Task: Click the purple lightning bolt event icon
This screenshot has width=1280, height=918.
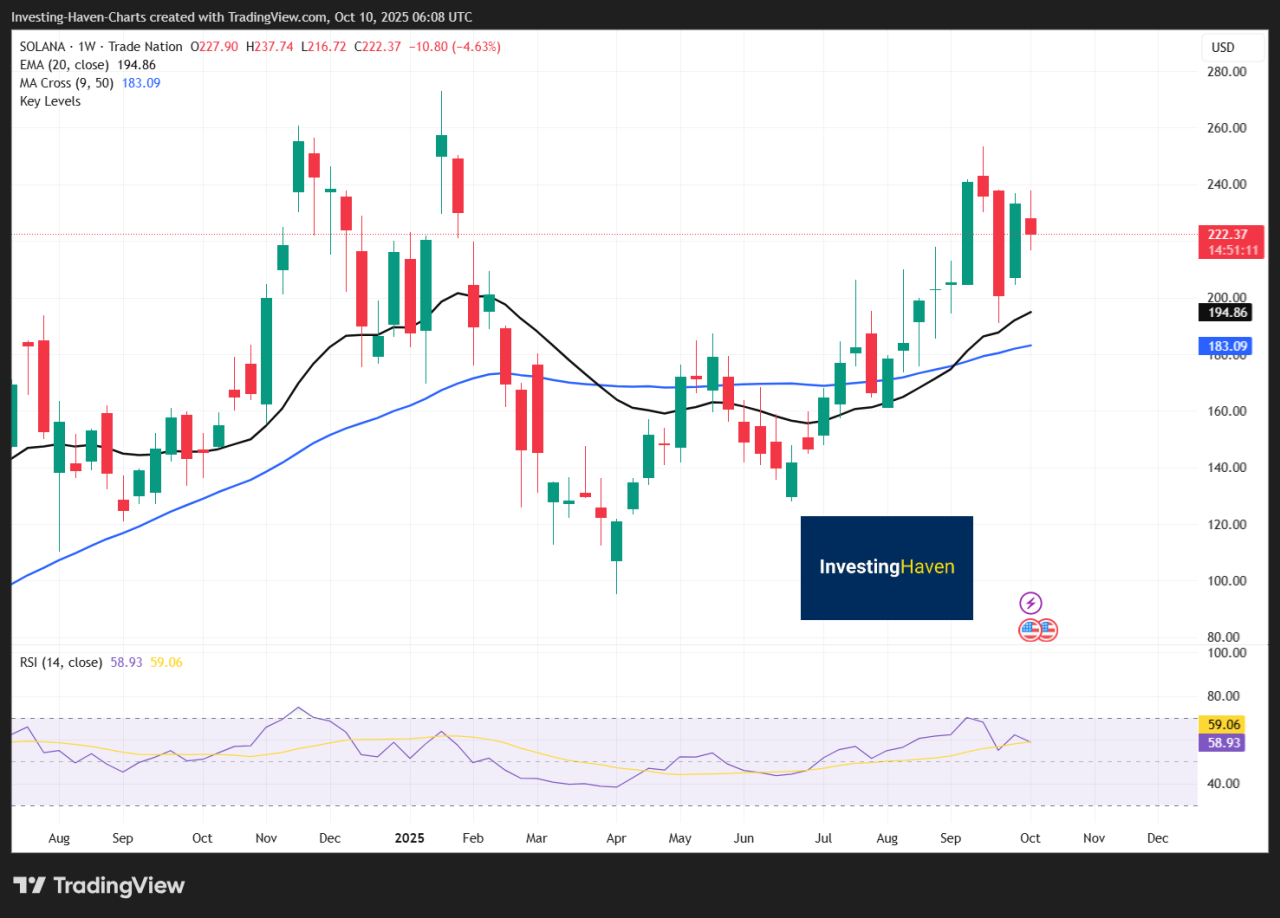Action: pyautogui.click(x=1030, y=603)
